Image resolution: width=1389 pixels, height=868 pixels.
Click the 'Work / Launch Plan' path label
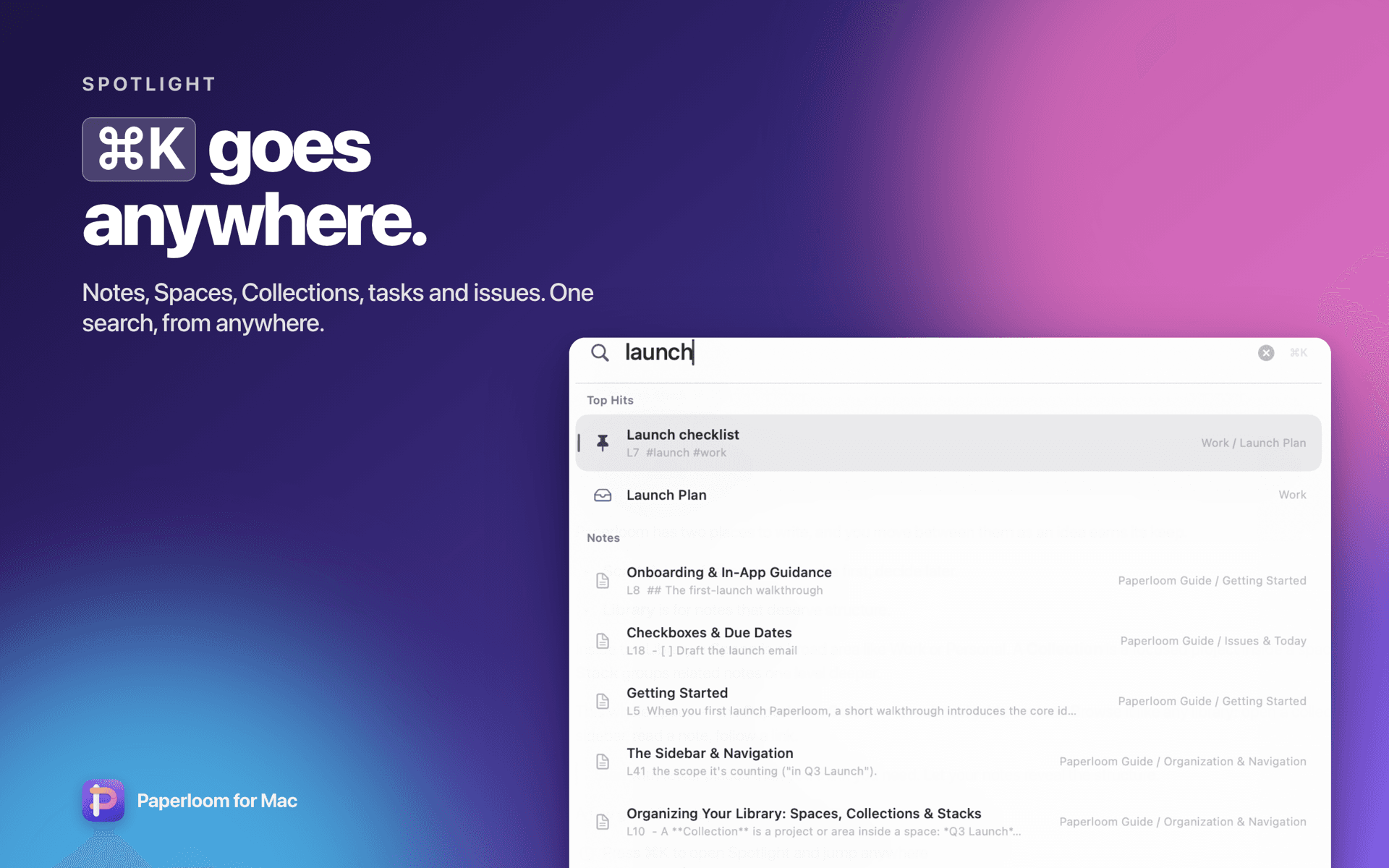point(1254,443)
